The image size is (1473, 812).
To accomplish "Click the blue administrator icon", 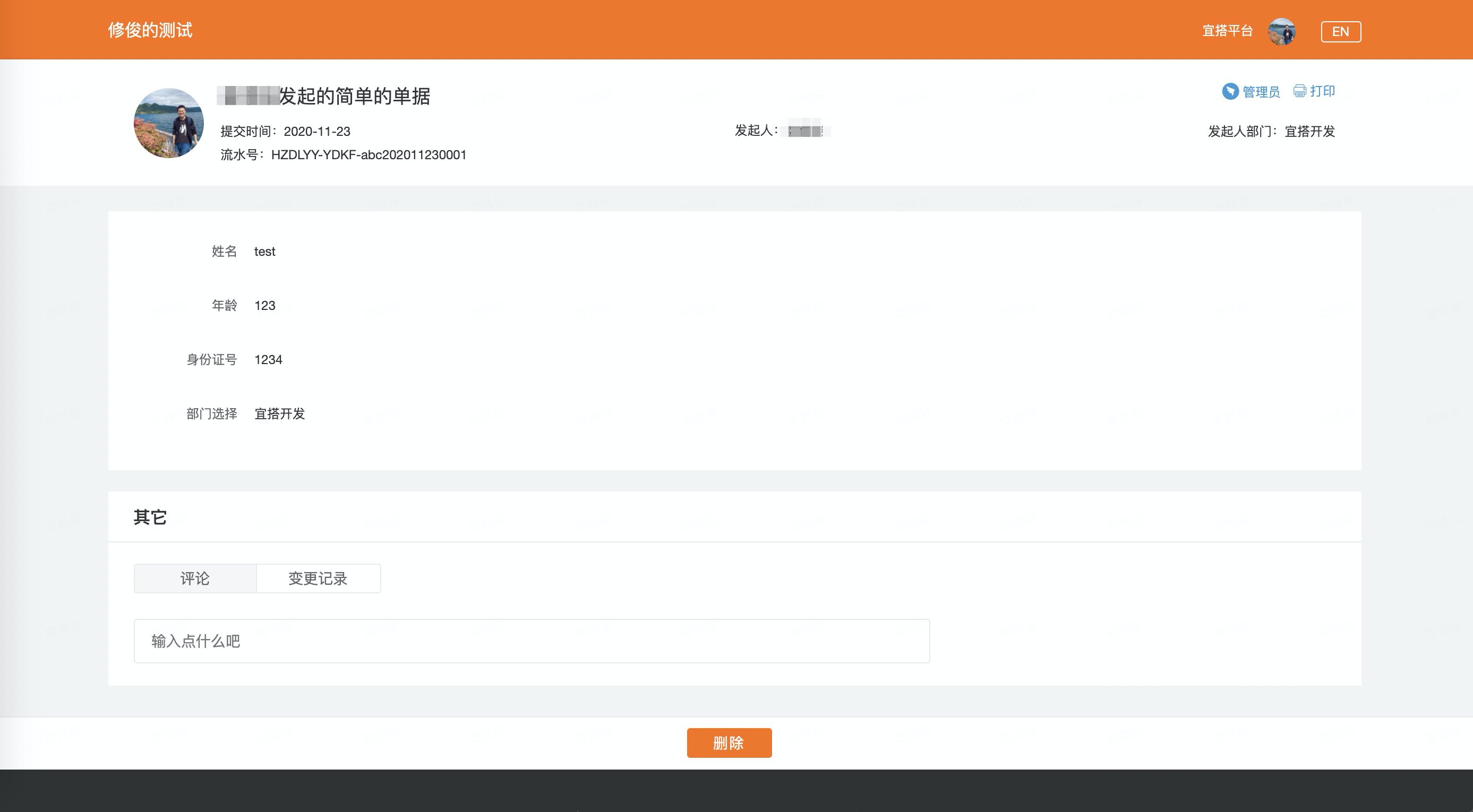I will tap(1230, 91).
